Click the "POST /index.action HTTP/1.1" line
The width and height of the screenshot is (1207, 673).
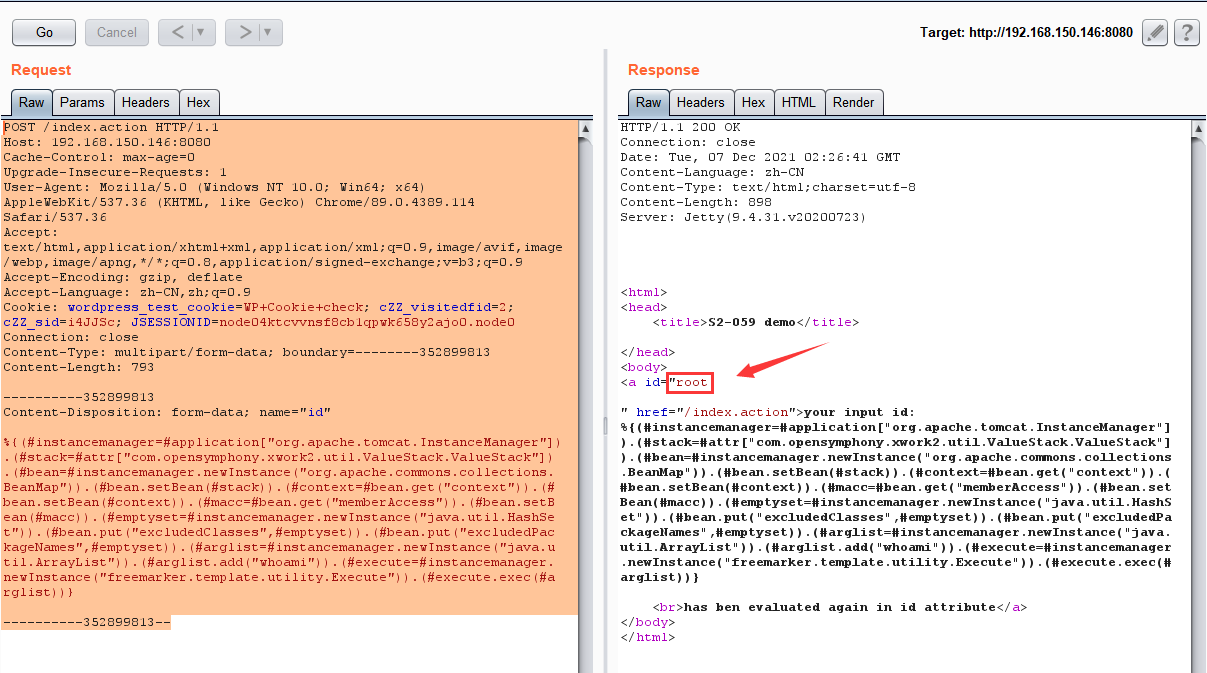pos(111,127)
